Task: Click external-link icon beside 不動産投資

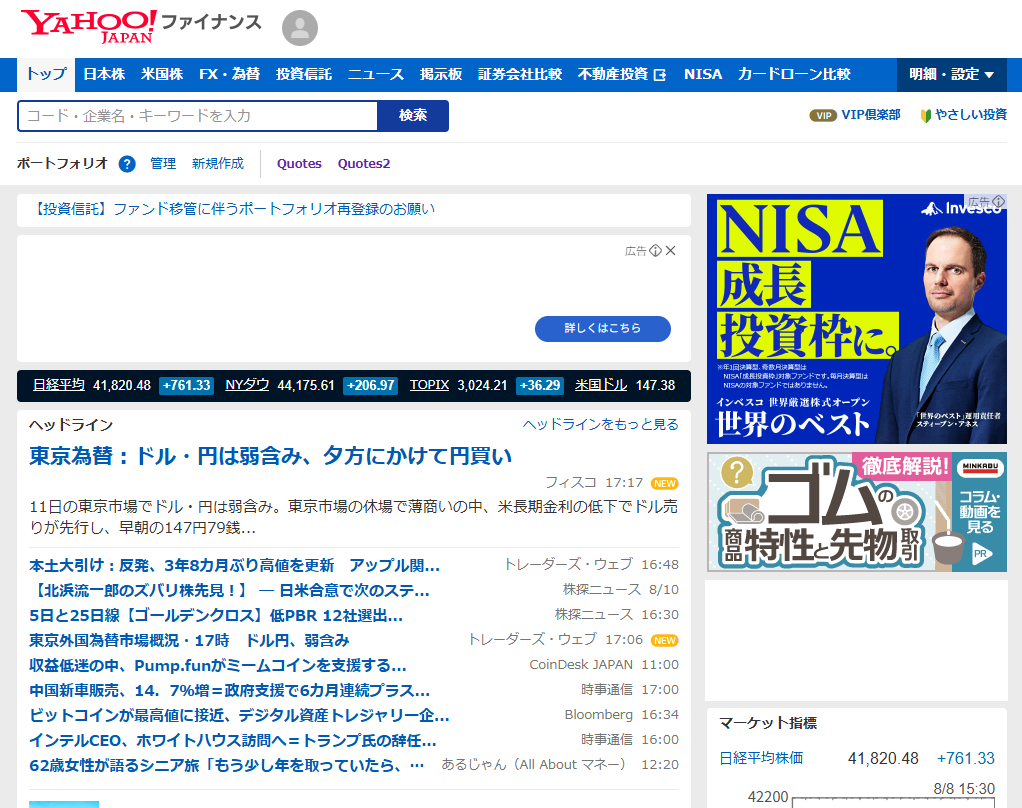Action: click(660, 75)
